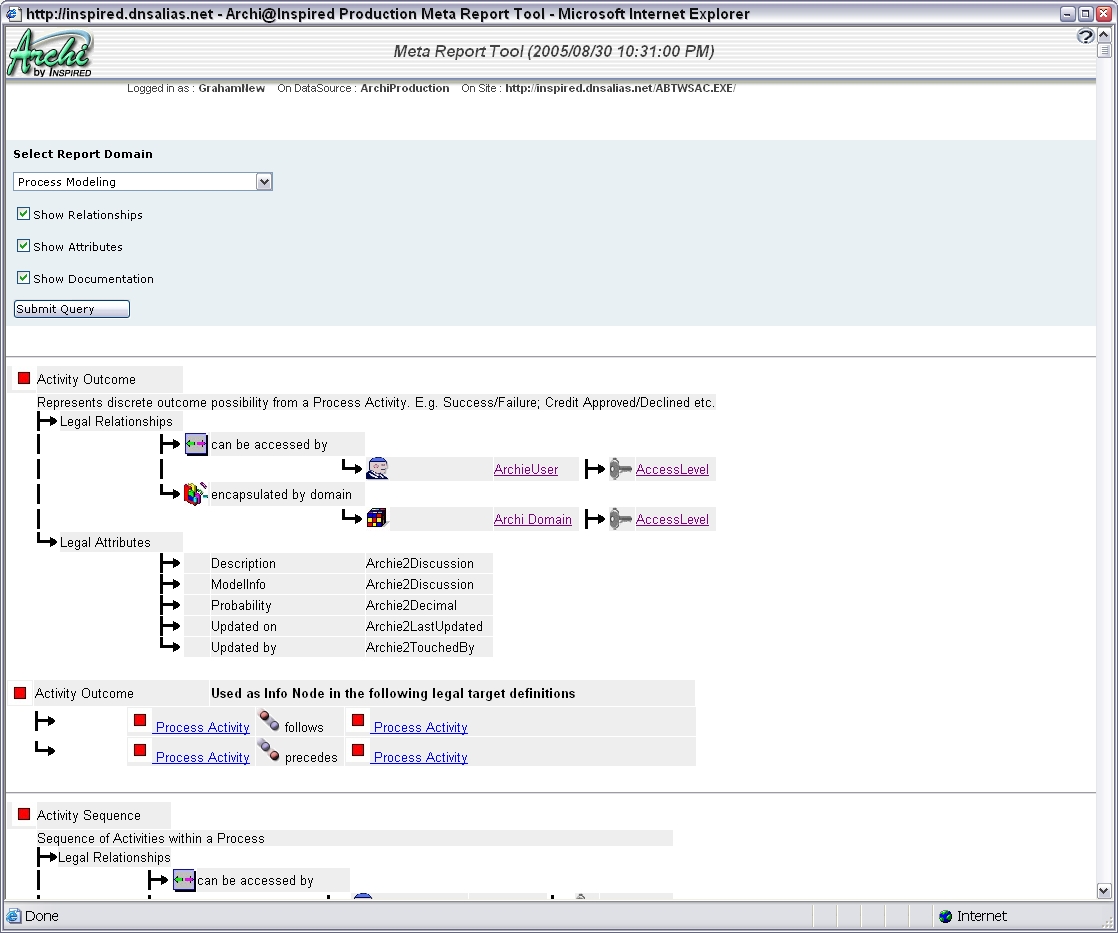Click the 'precedes' relationship icon
1118x933 pixels.
coord(269,752)
